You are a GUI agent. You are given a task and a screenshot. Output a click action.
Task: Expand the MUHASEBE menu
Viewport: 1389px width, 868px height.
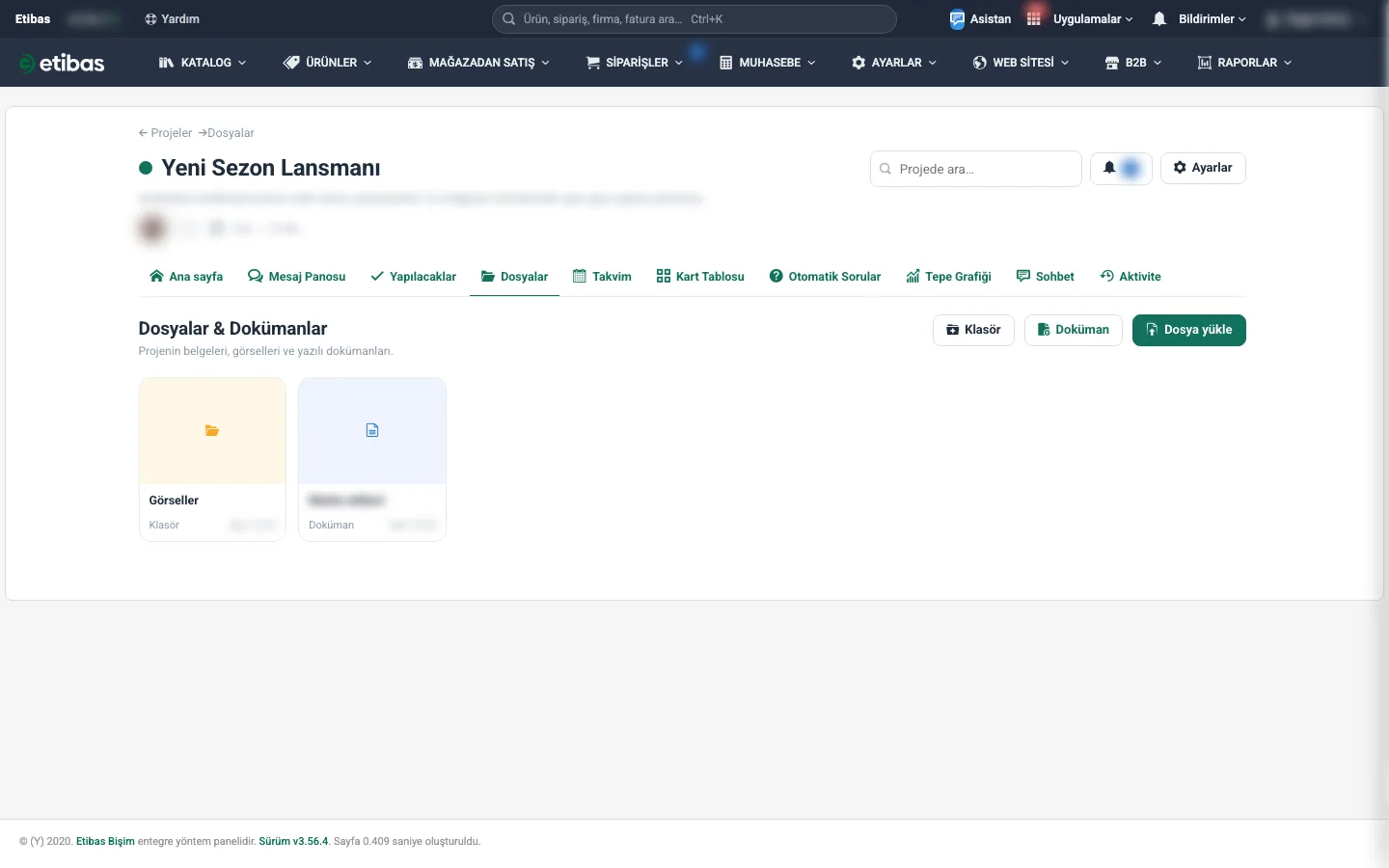tap(768, 63)
